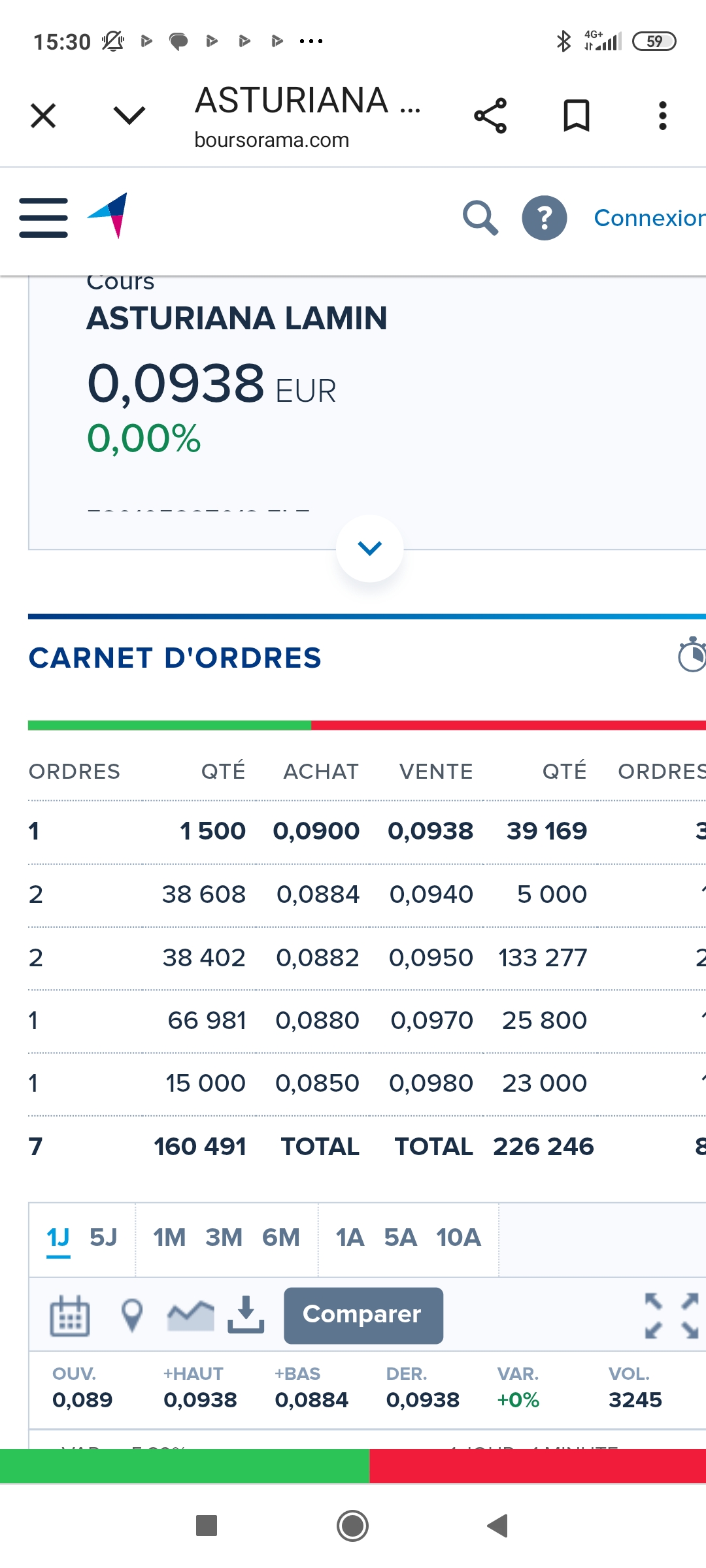Share this page via share icon

(x=490, y=116)
